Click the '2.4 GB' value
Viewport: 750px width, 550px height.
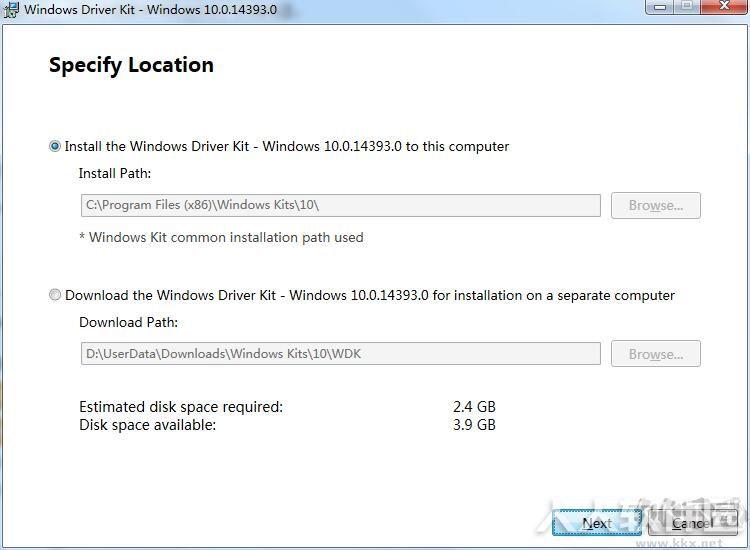click(474, 407)
